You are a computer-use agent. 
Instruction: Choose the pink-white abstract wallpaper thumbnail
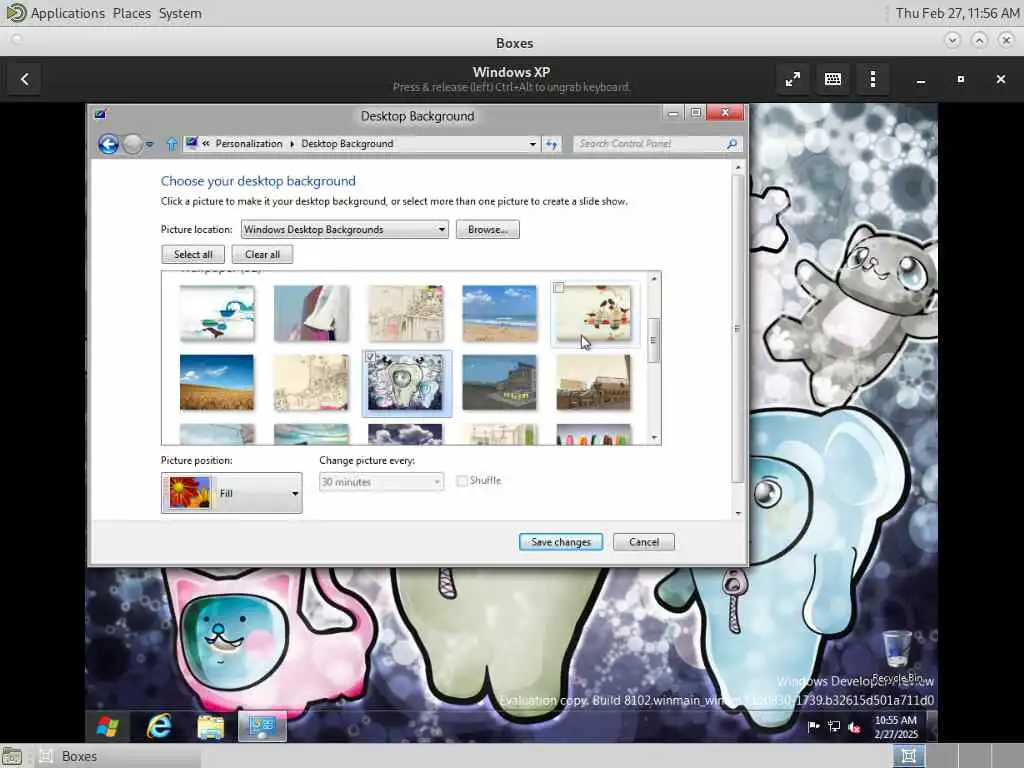click(311, 313)
